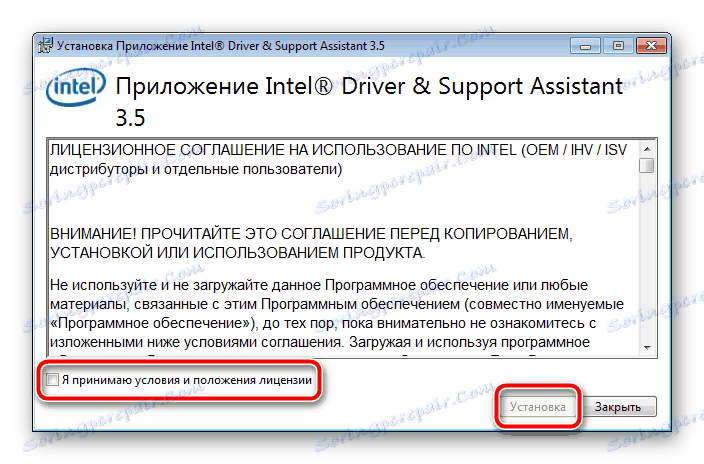Image resolution: width=704 pixels, height=464 pixels.
Task: Check 'Я принимаю условия и положения лицензии' box
Action: 52,380
